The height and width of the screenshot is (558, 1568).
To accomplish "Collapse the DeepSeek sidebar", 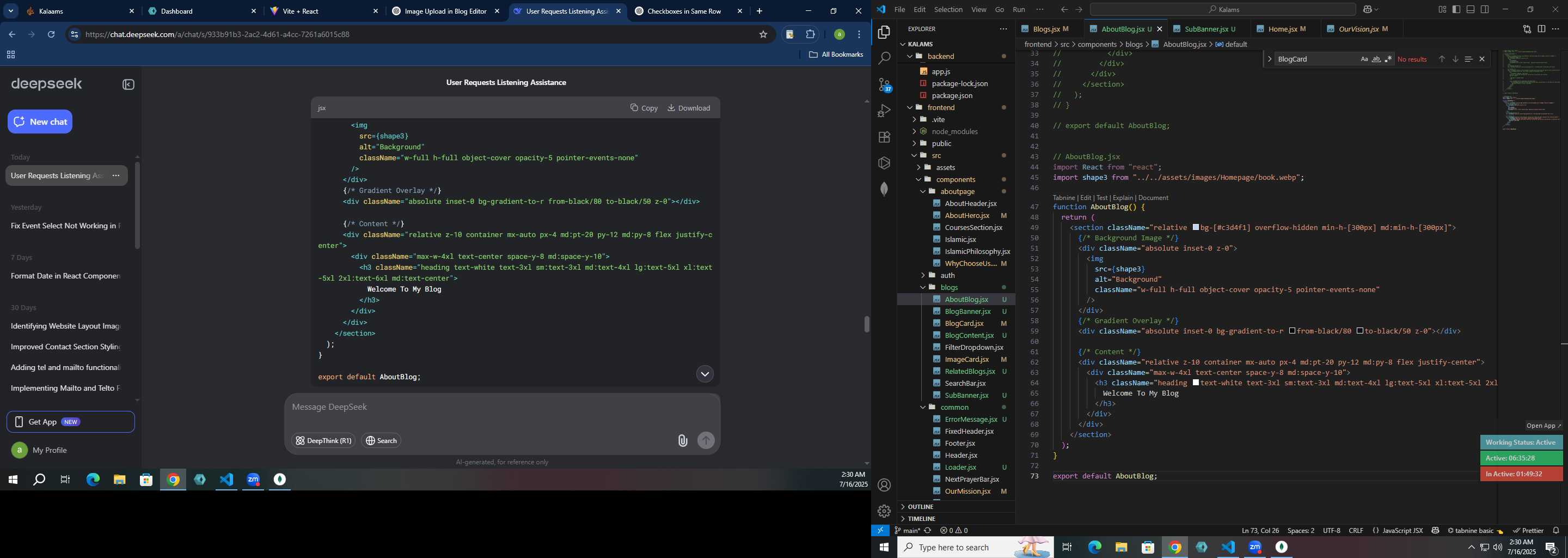I will coord(128,84).
